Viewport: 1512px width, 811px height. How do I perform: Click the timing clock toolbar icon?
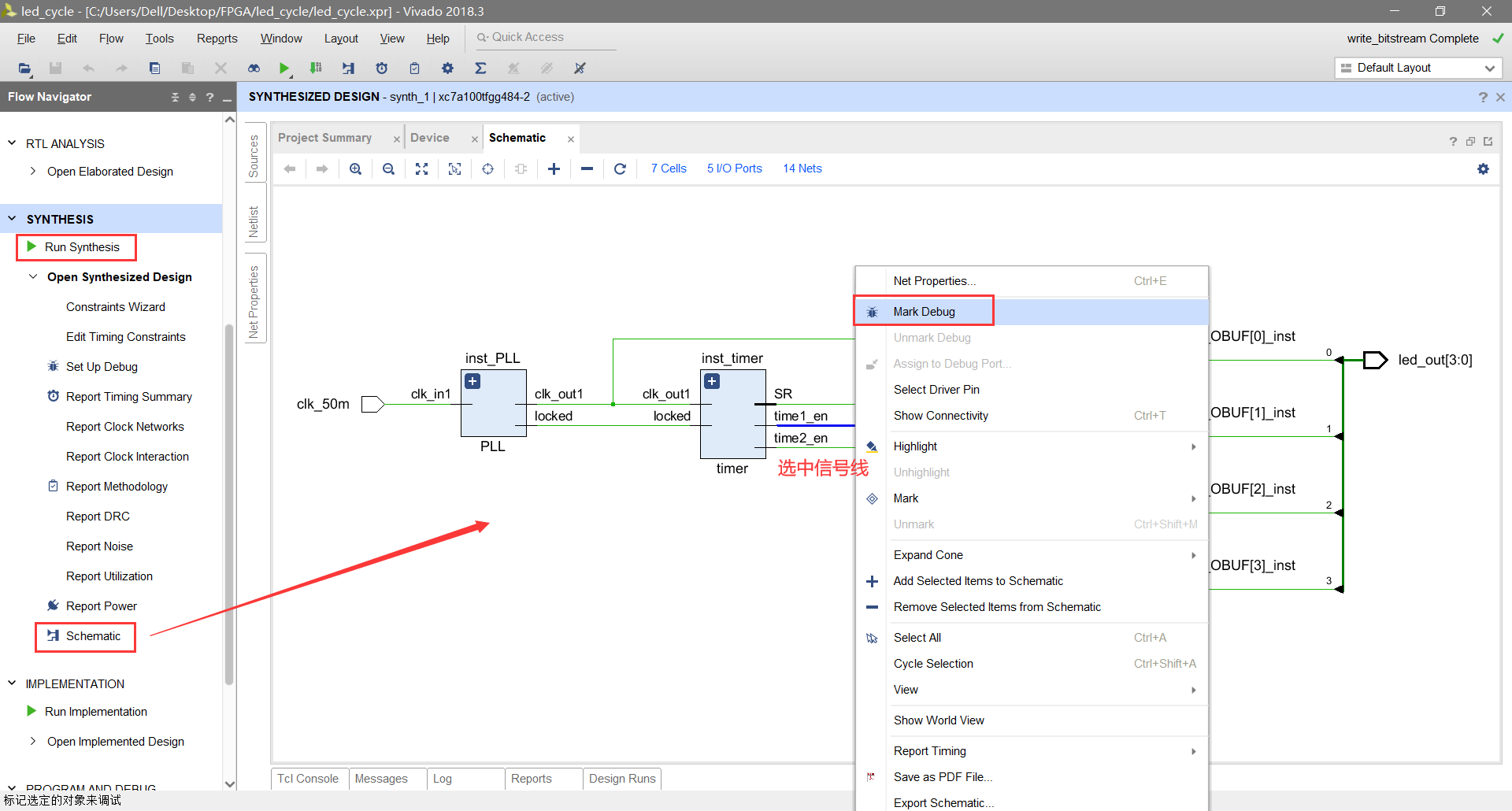click(x=382, y=69)
